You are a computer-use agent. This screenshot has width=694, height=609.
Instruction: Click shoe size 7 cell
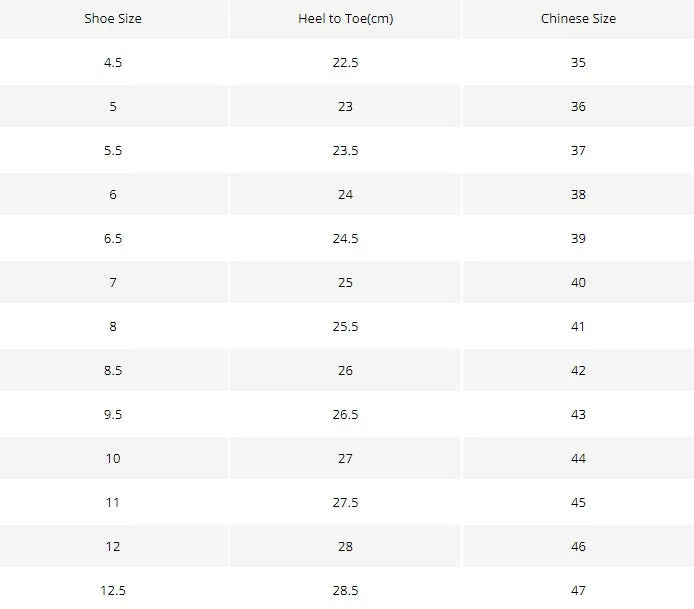click(x=113, y=283)
